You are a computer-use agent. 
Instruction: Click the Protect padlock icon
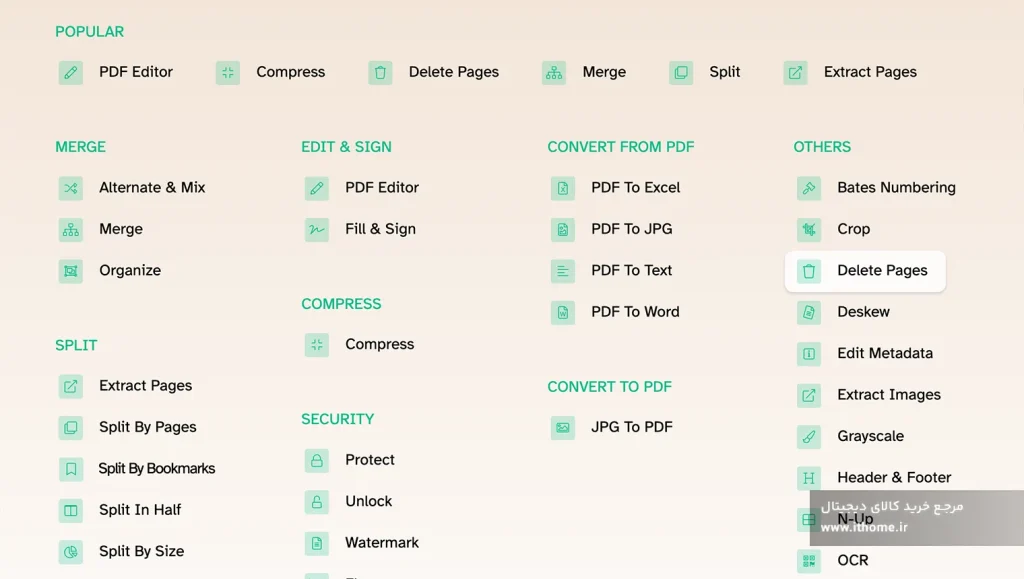coord(317,460)
